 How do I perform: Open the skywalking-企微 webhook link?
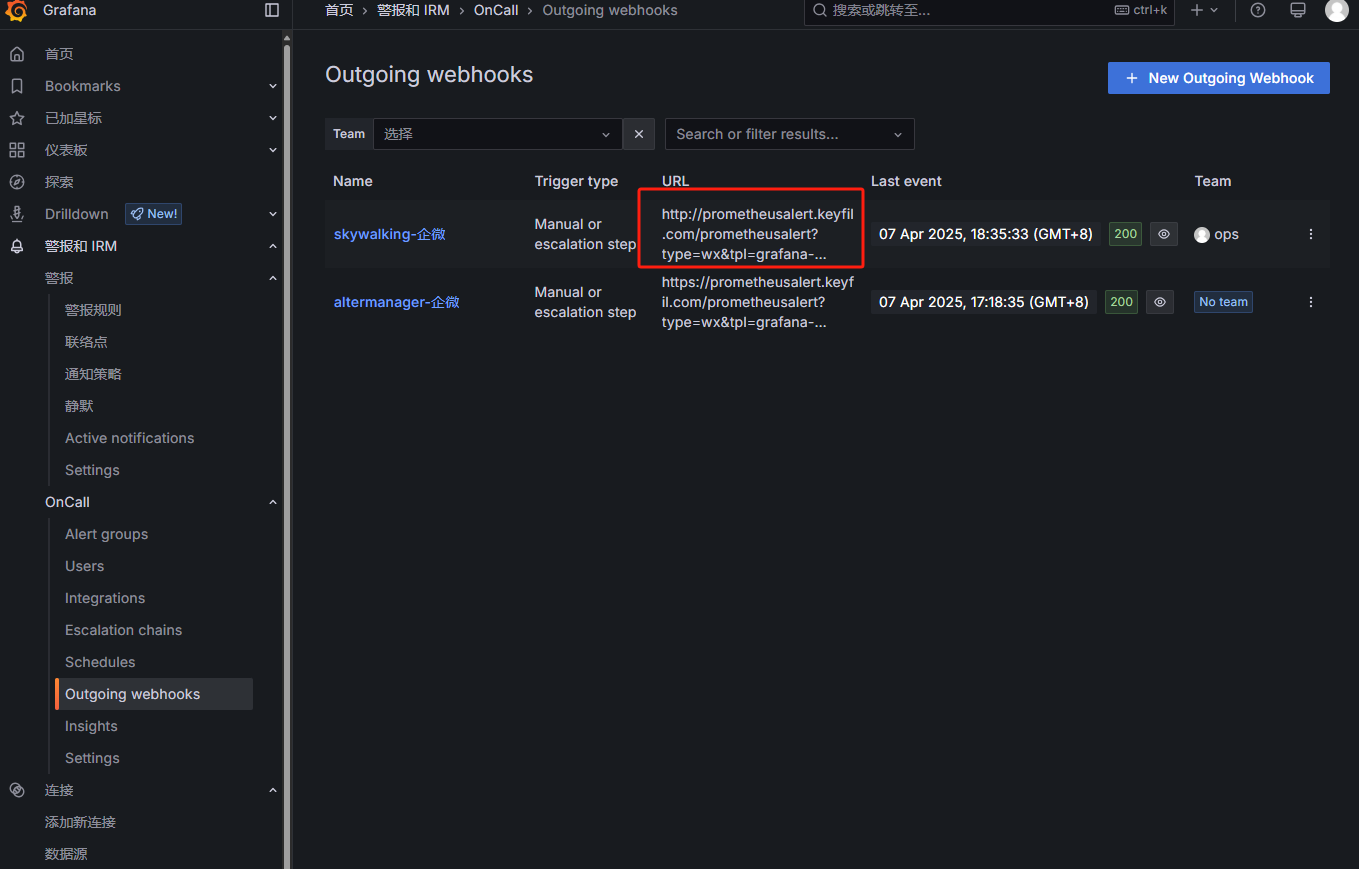click(389, 234)
